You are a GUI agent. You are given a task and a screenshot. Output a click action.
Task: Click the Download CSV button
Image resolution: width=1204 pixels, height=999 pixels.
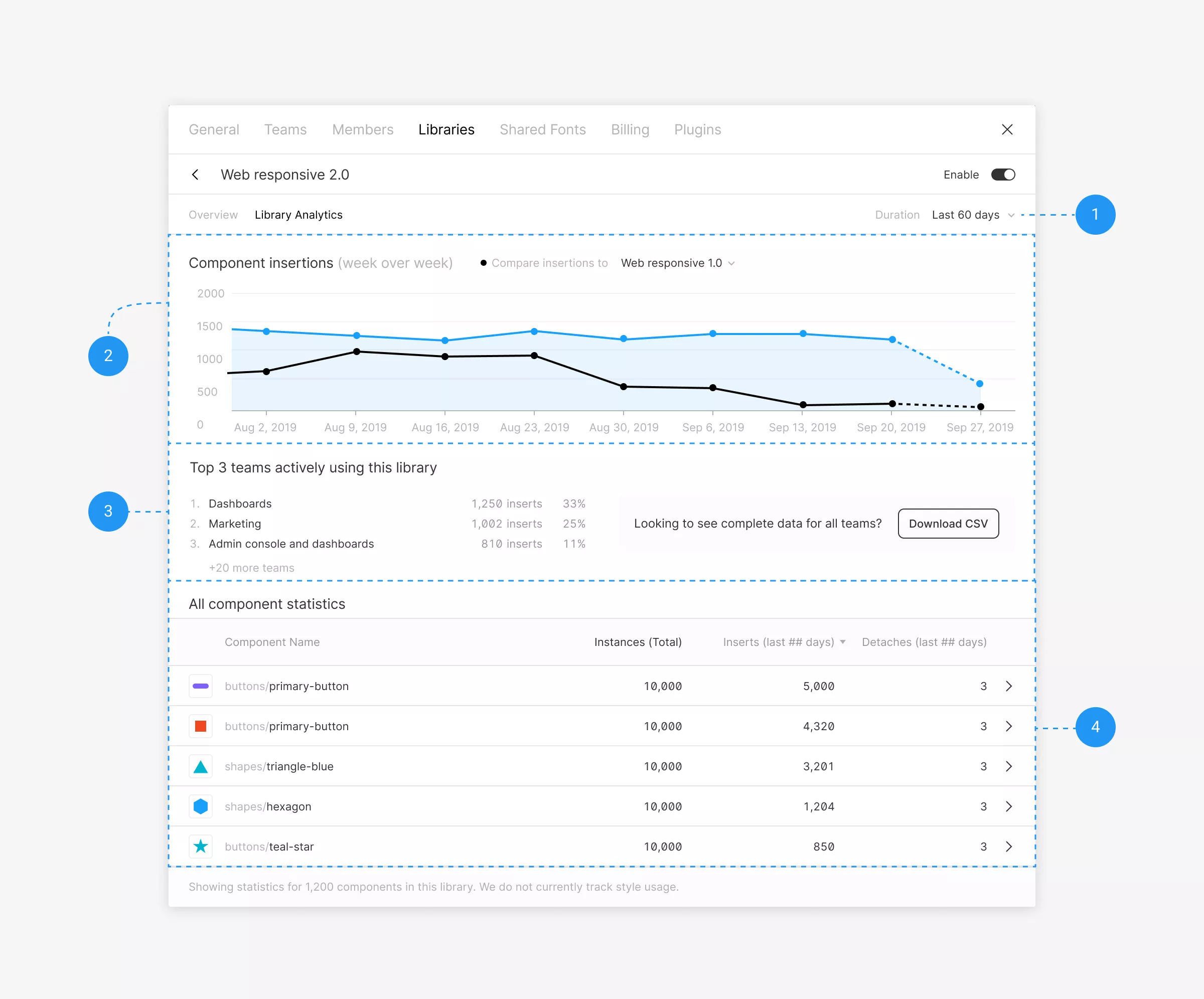tap(948, 523)
